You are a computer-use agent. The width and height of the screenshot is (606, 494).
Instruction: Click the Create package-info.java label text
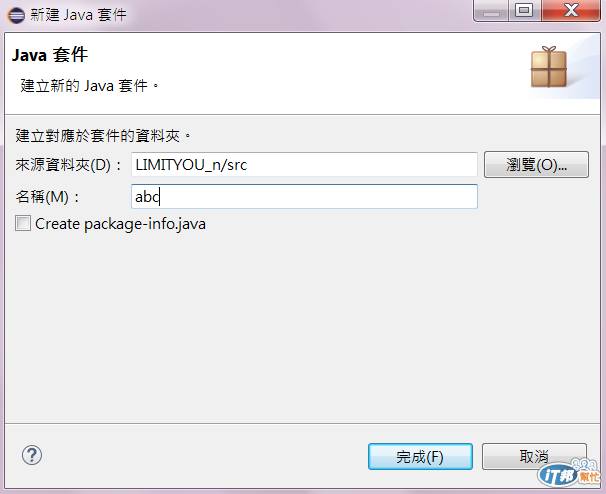point(120,224)
